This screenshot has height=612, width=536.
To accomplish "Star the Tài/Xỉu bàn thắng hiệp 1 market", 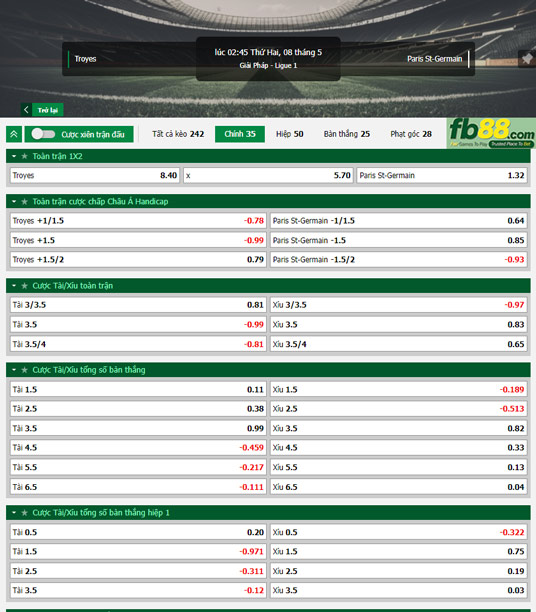I will [x=25, y=512].
